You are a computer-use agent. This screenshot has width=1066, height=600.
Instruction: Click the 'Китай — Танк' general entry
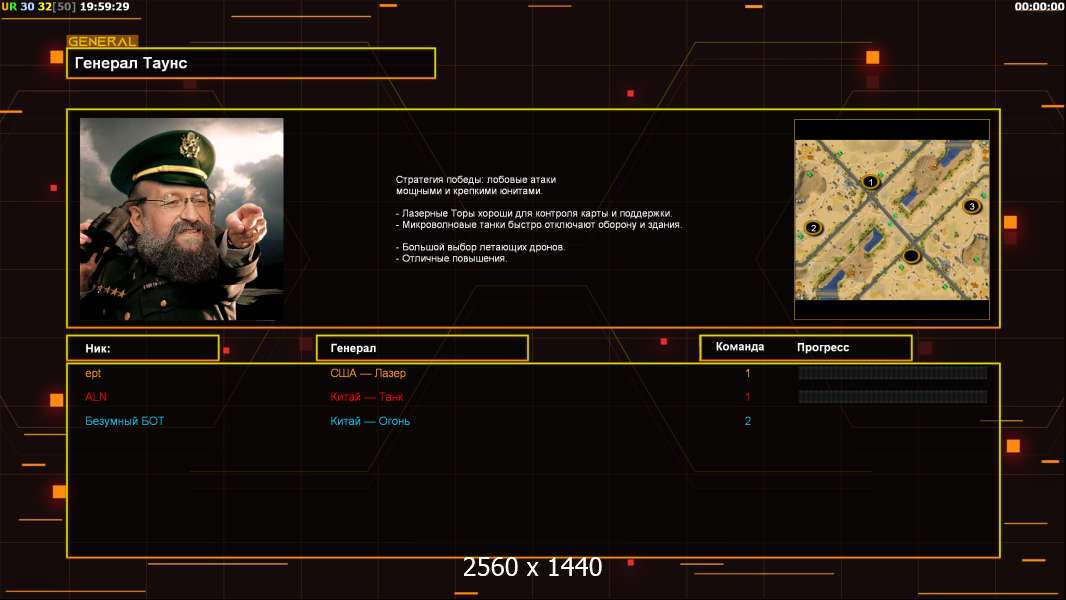point(366,397)
